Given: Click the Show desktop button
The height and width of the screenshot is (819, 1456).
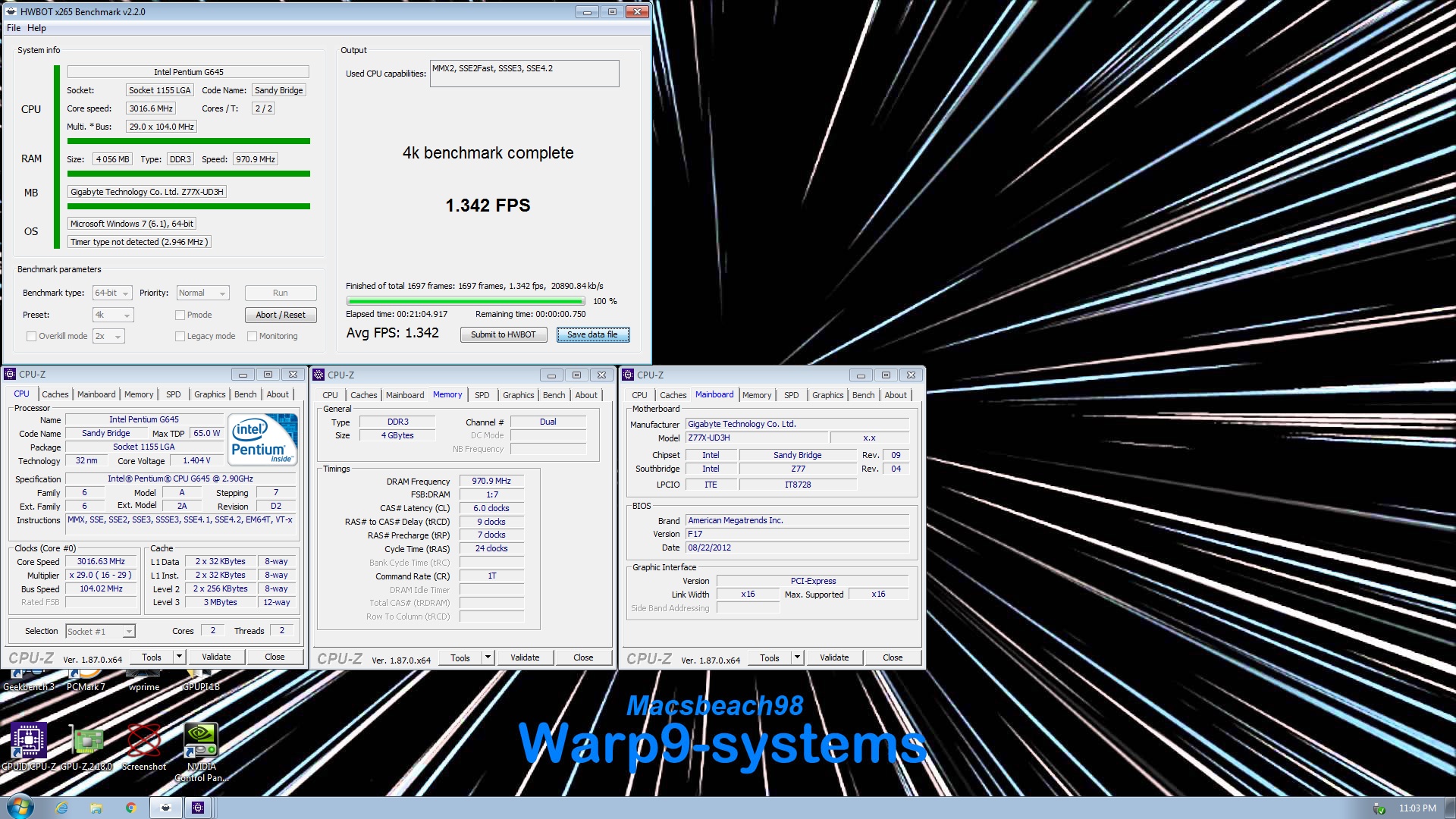Looking at the screenshot, I should click(1451, 808).
